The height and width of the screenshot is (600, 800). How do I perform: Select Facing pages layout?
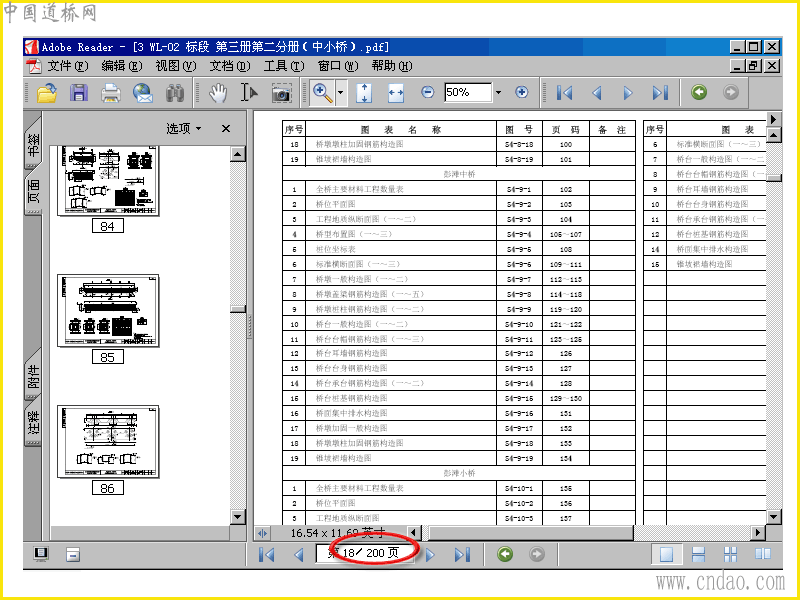point(763,554)
